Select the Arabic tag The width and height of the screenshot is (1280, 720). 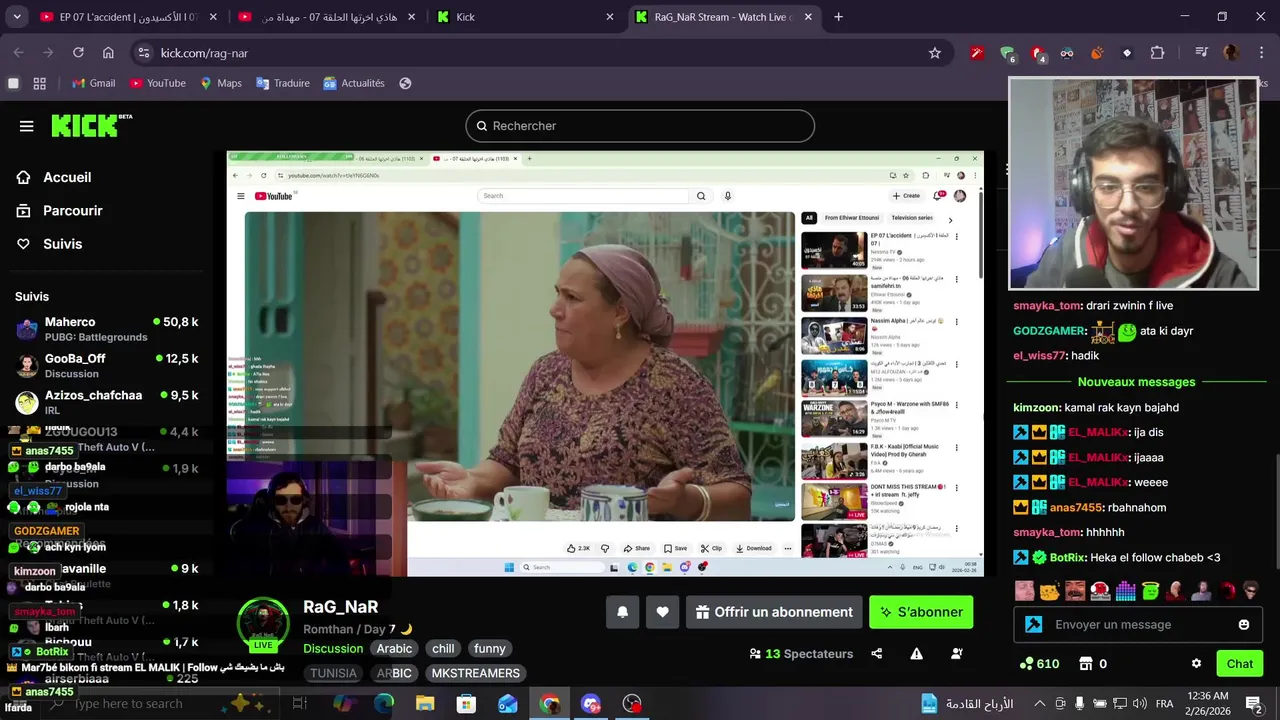[394, 648]
